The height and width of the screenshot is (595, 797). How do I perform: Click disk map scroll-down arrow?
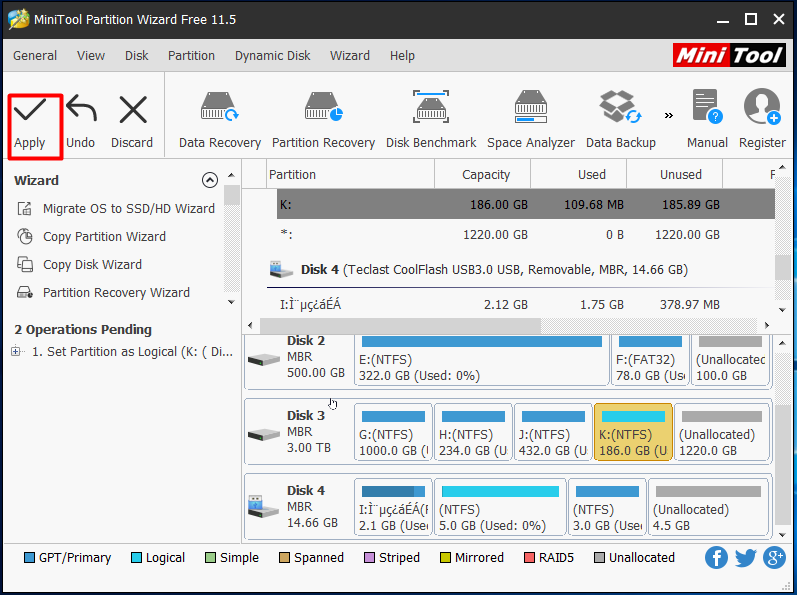coord(782,535)
